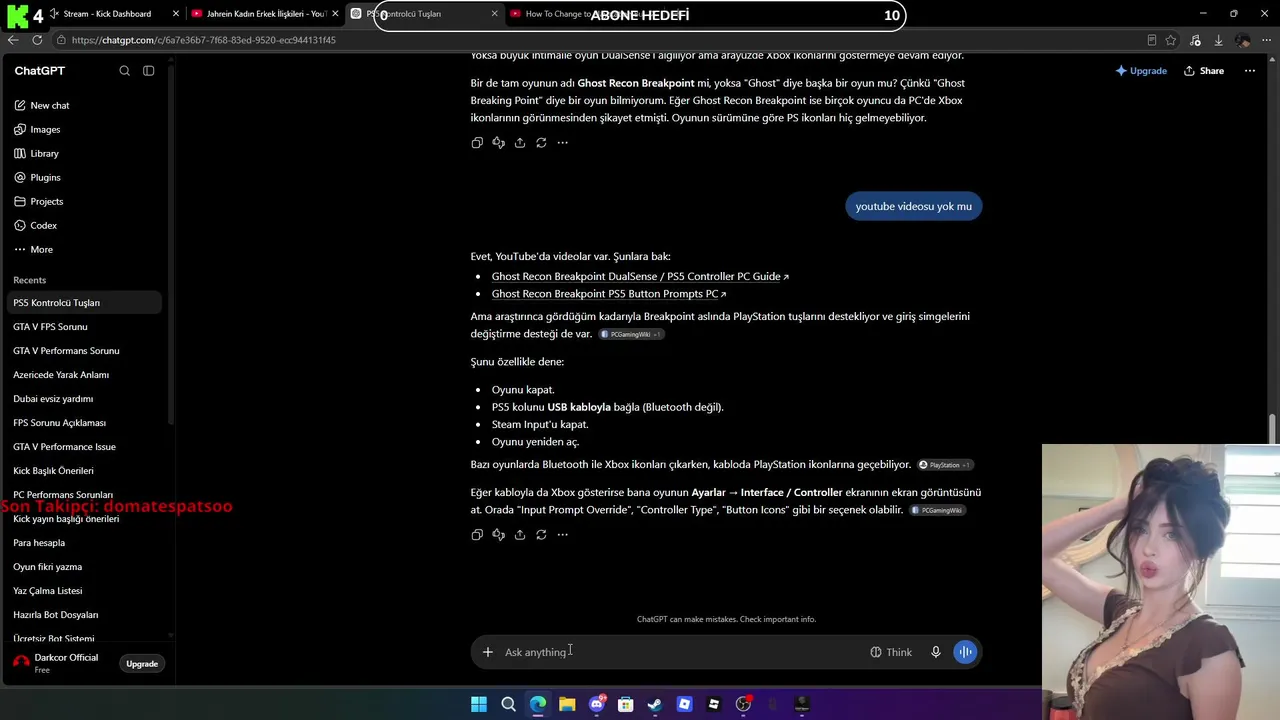Open Steam from the taskbar

pos(655,704)
